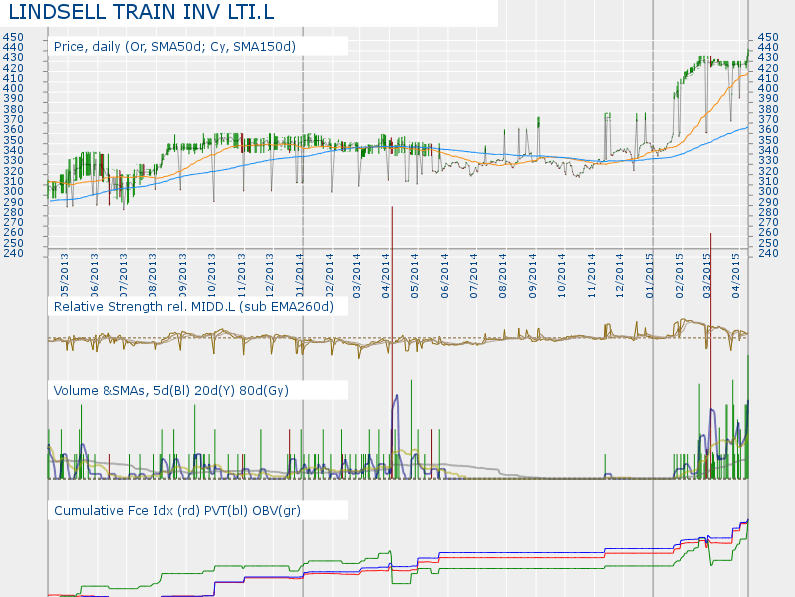Select the 10/2014 date axis label
The image size is (795, 597).
pyautogui.click(x=561, y=275)
